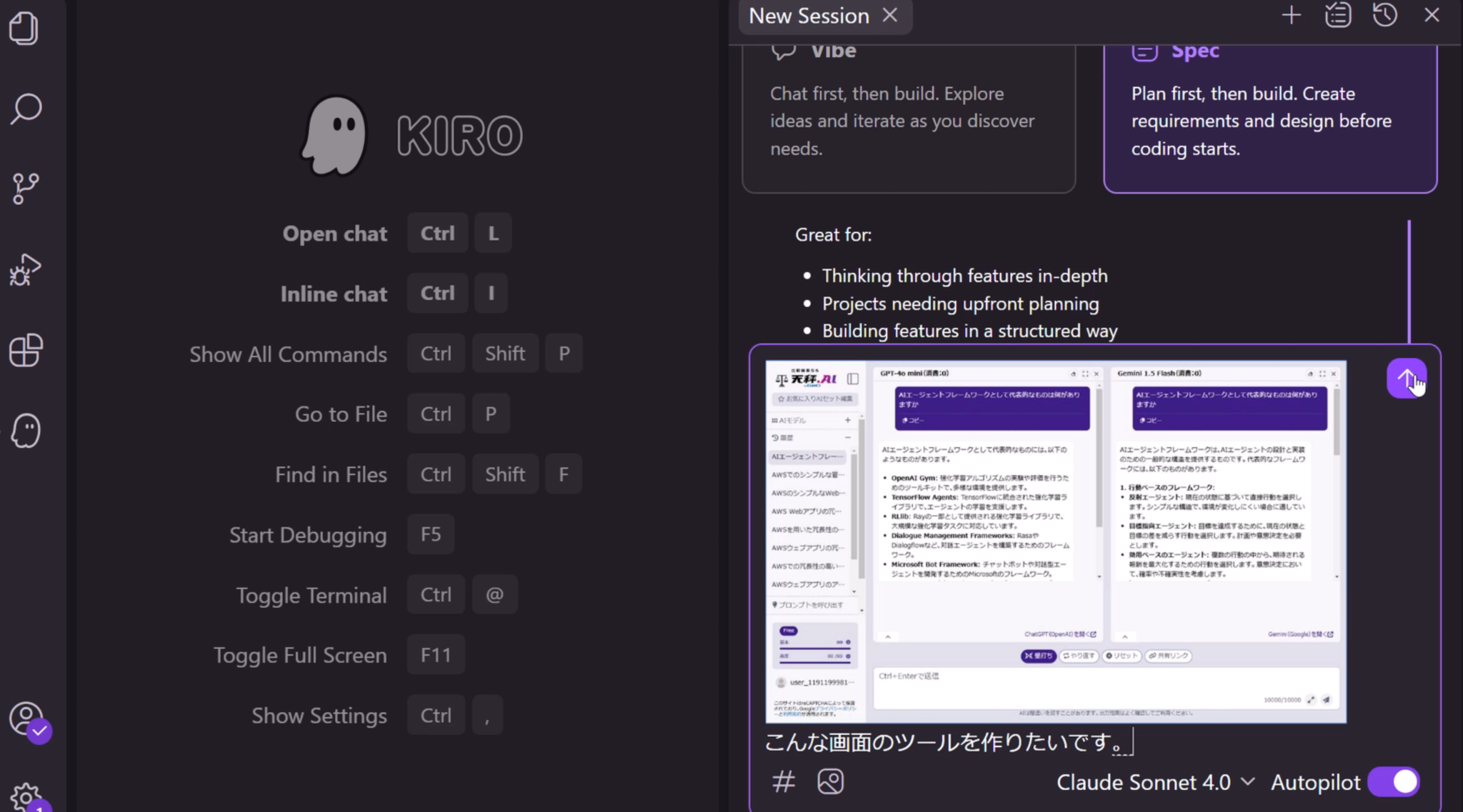The height and width of the screenshot is (812, 1463).
Task: Open the Search panel
Action: [26, 109]
